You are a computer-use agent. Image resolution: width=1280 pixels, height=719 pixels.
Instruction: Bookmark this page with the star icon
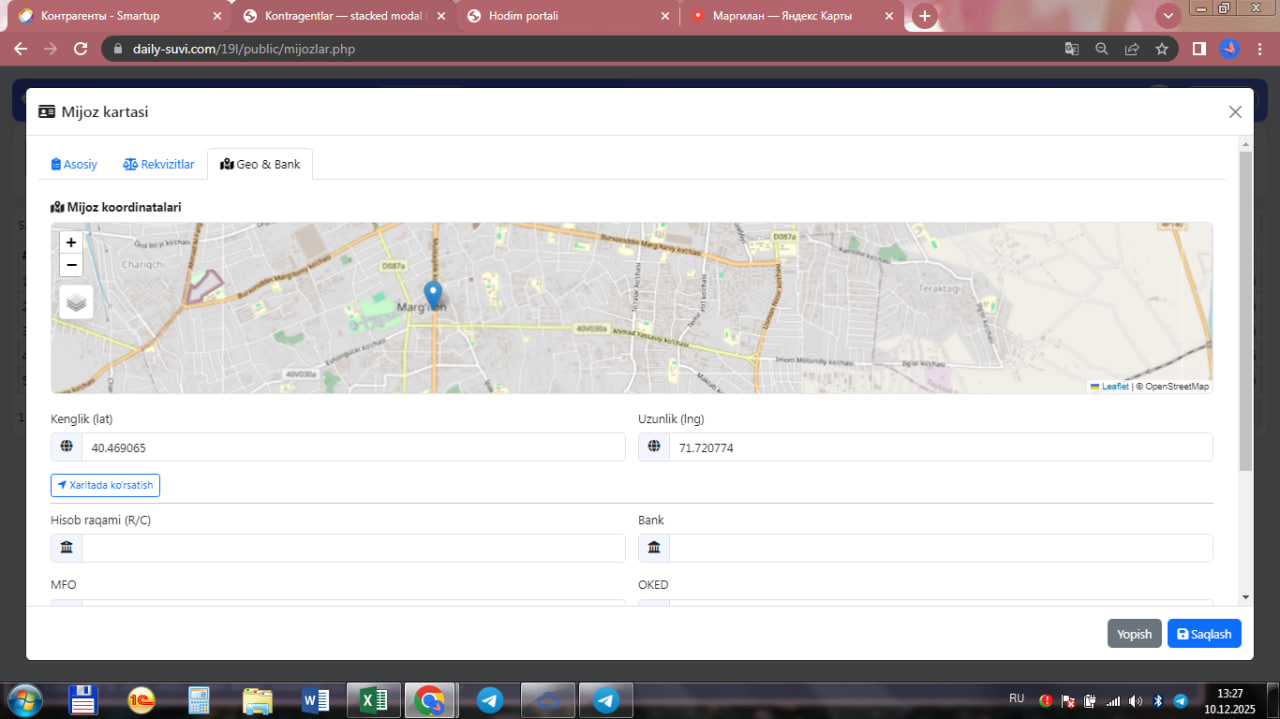point(1161,49)
